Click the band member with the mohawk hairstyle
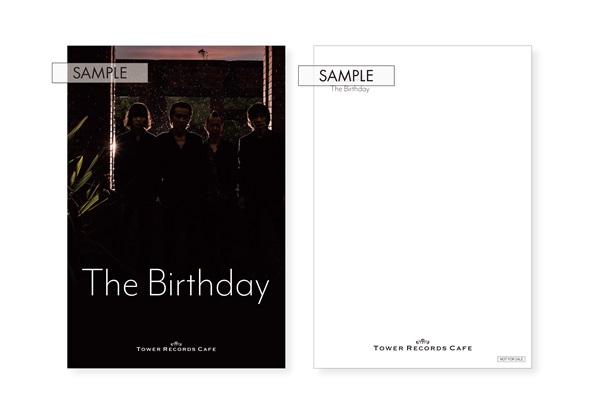 (219, 160)
